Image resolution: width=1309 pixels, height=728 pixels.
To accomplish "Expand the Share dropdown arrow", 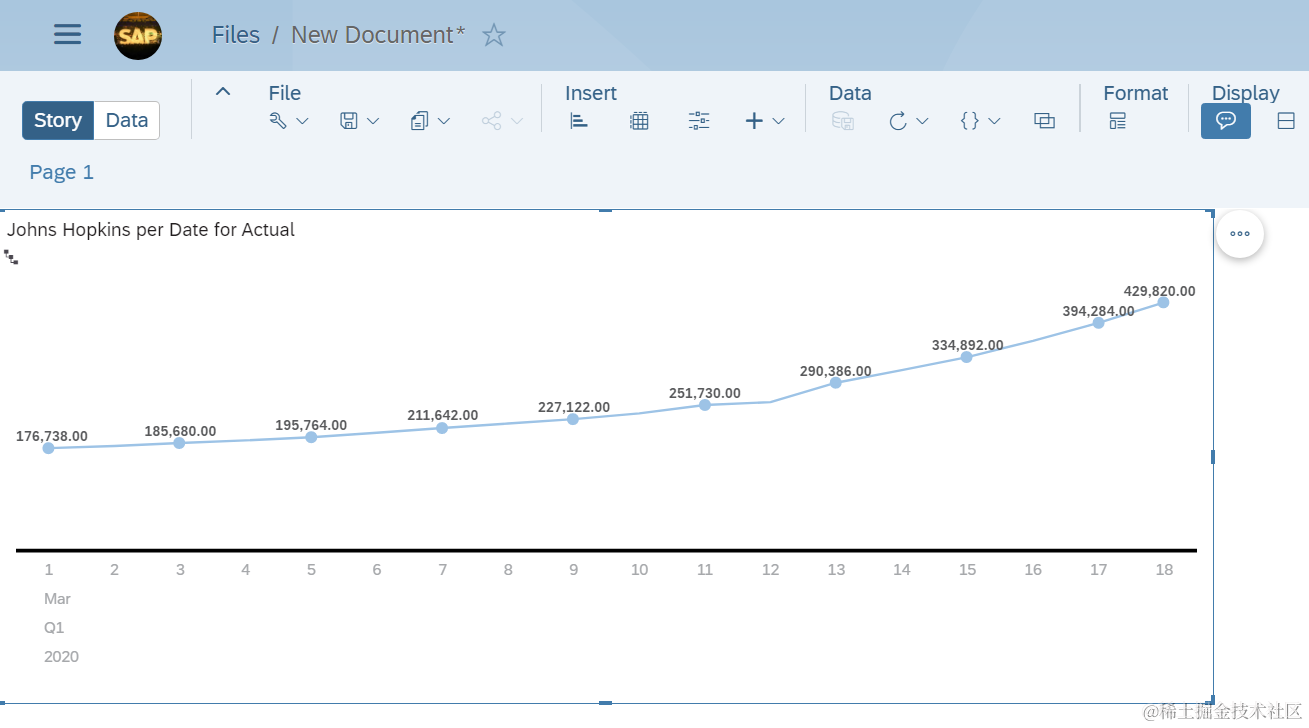I will pyautogui.click(x=516, y=121).
